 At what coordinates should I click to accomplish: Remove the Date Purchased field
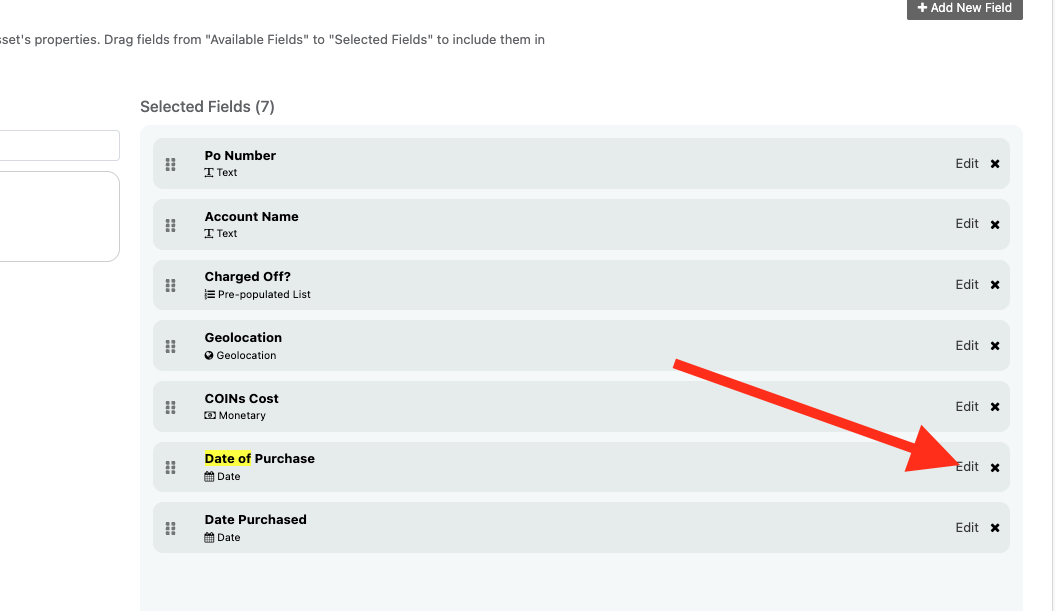coord(995,528)
